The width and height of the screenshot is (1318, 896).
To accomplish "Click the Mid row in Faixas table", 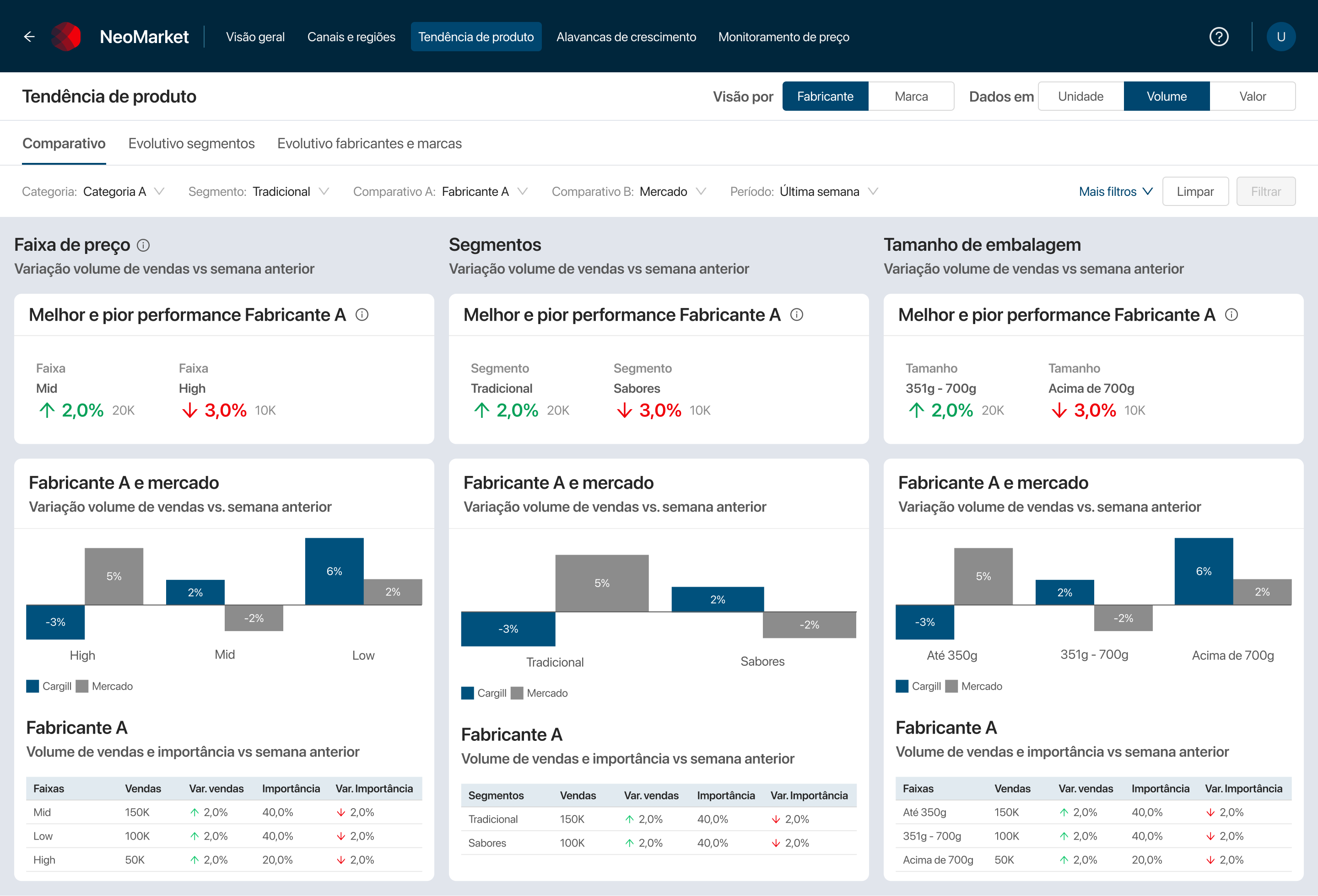I will point(224,812).
